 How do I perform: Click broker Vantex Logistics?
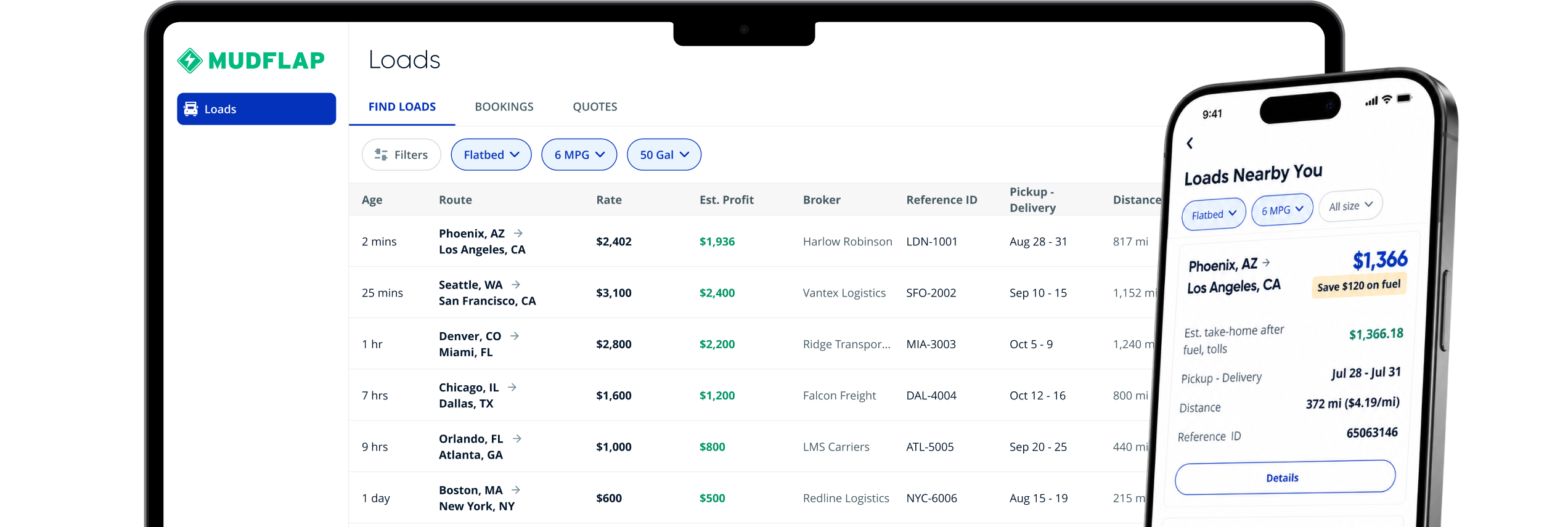click(x=844, y=293)
